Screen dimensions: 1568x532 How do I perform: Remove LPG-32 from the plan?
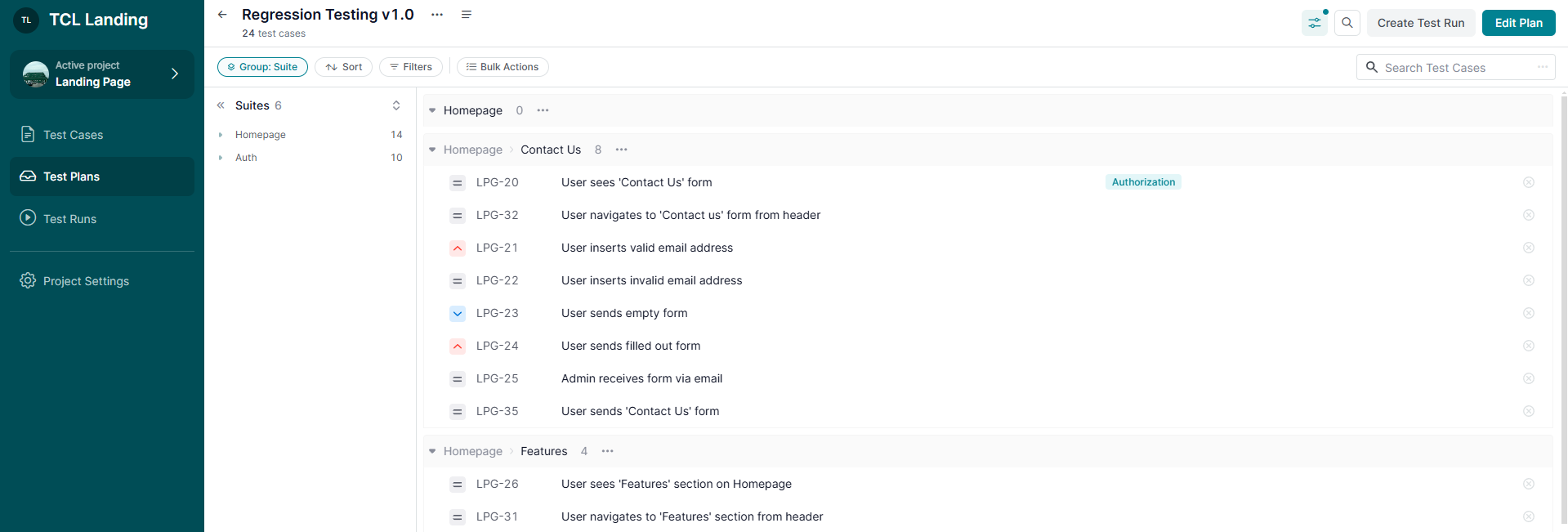click(x=1529, y=215)
